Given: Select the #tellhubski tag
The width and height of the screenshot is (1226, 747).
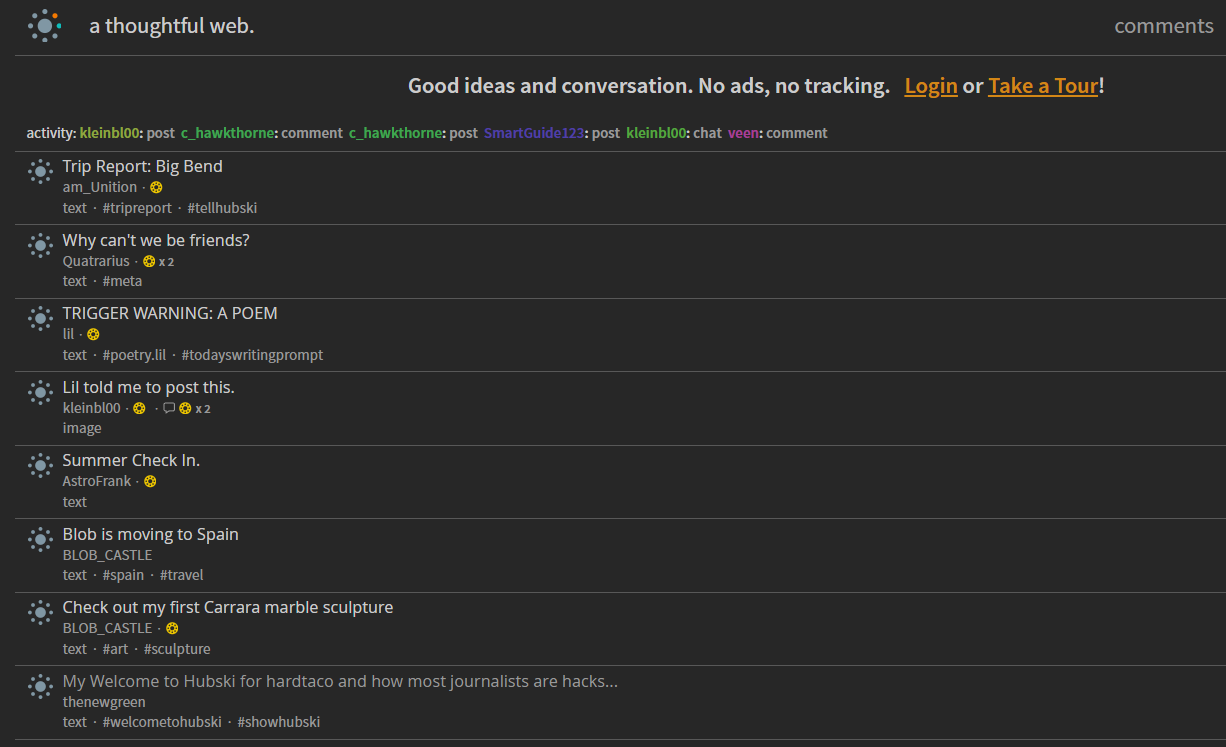Looking at the screenshot, I should point(222,208).
